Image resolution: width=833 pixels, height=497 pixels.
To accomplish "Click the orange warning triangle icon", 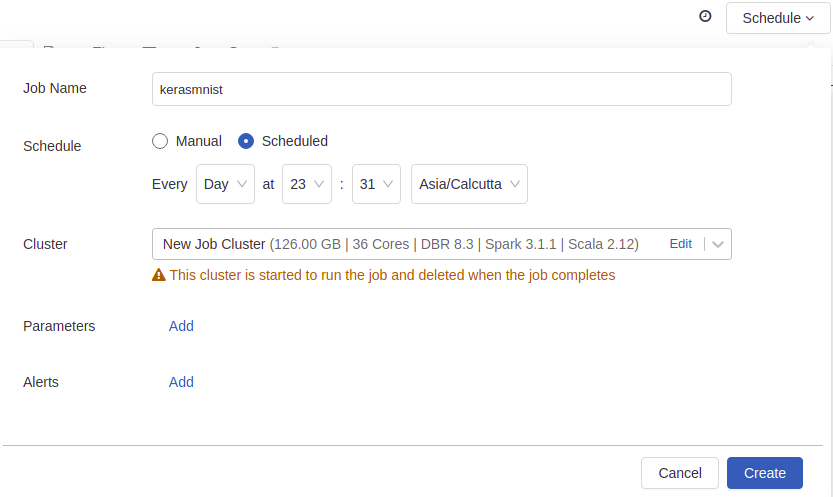I will click(x=158, y=275).
